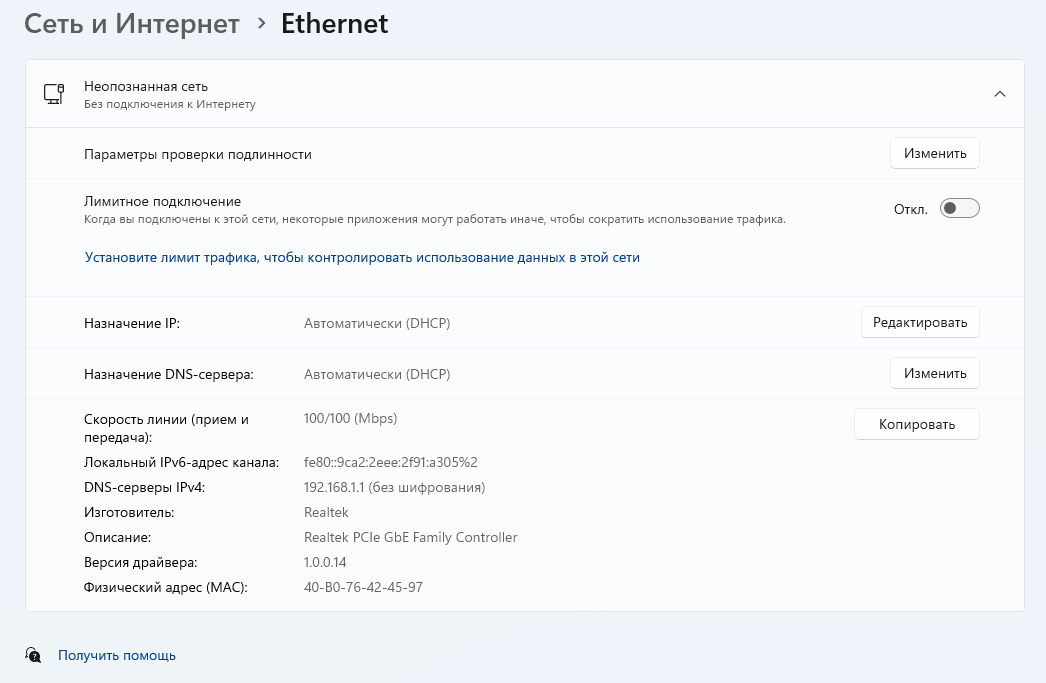Click the MAC address 40-B0-76-42-45-97
This screenshot has height=683, width=1046.
(x=363, y=587)
